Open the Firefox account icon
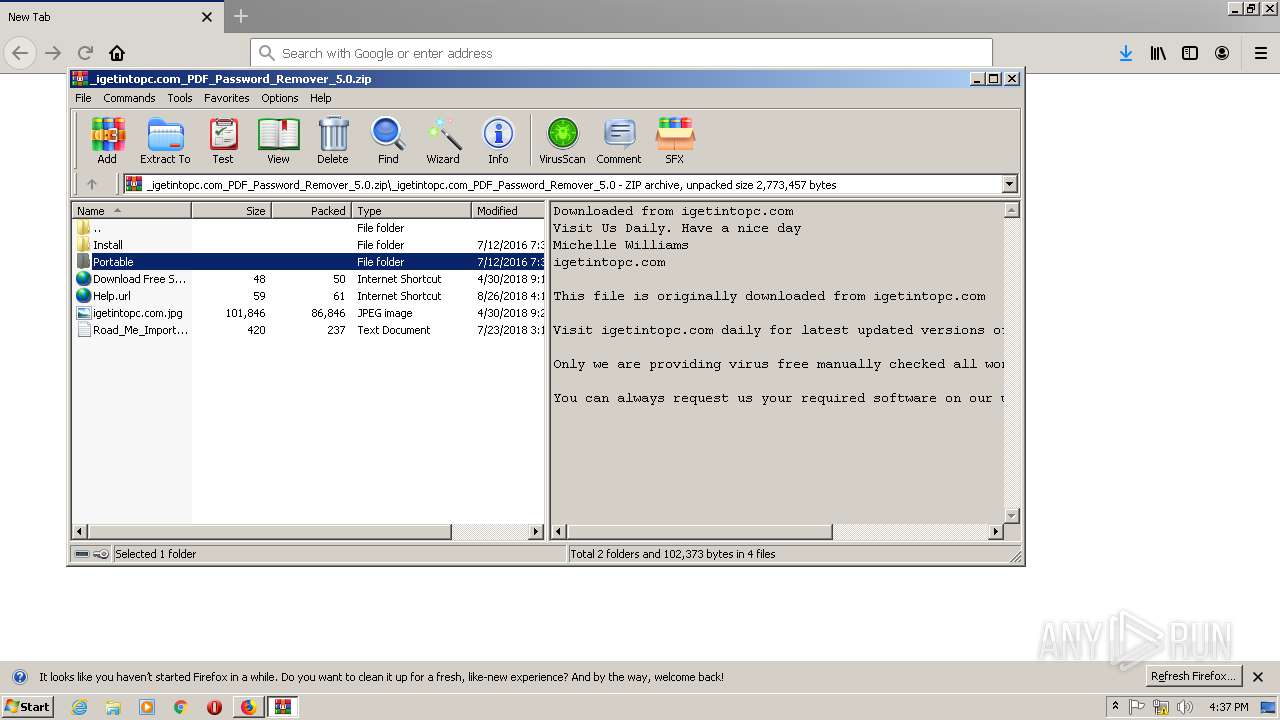Image resolution: width=1280 pixels, height=720 pixels. coord(1222,53)
